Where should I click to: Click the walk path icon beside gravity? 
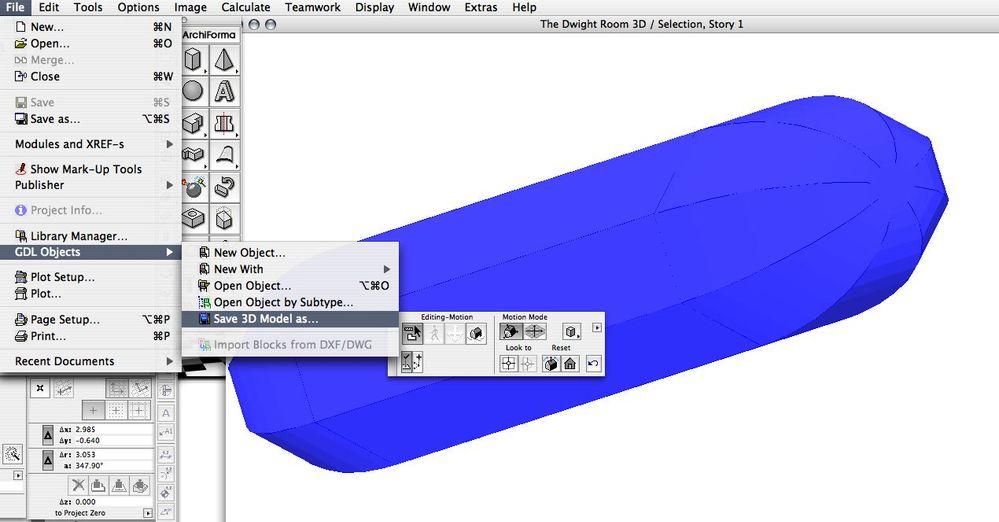[x=417, y=362]
